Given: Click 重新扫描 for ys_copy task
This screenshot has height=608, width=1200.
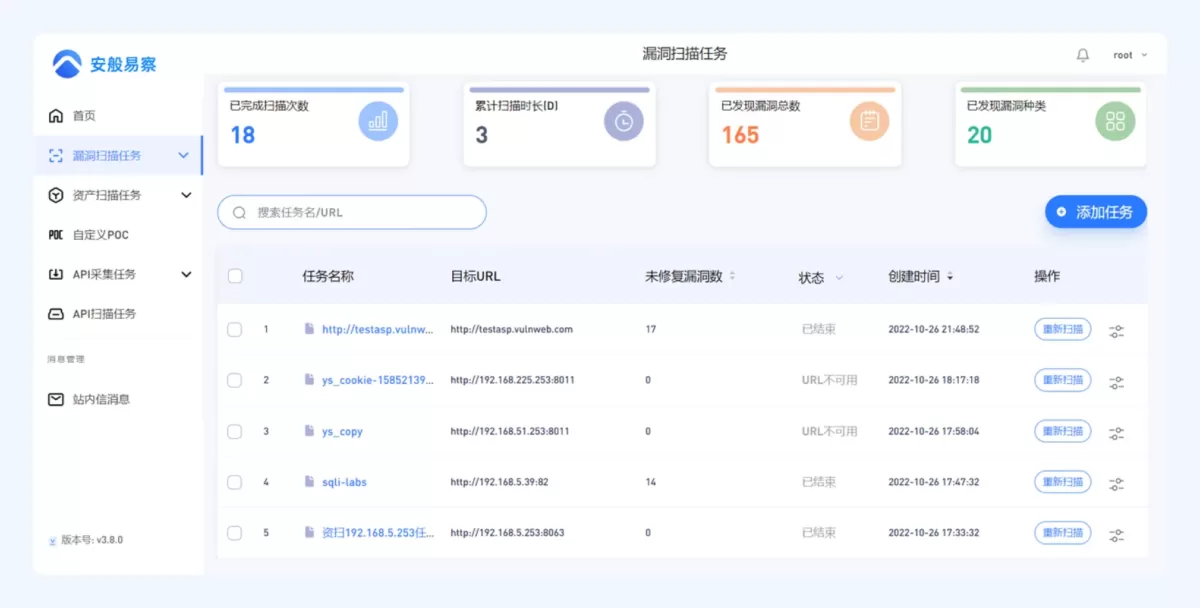Looking at the screenshot, I should coord(1062,431).
